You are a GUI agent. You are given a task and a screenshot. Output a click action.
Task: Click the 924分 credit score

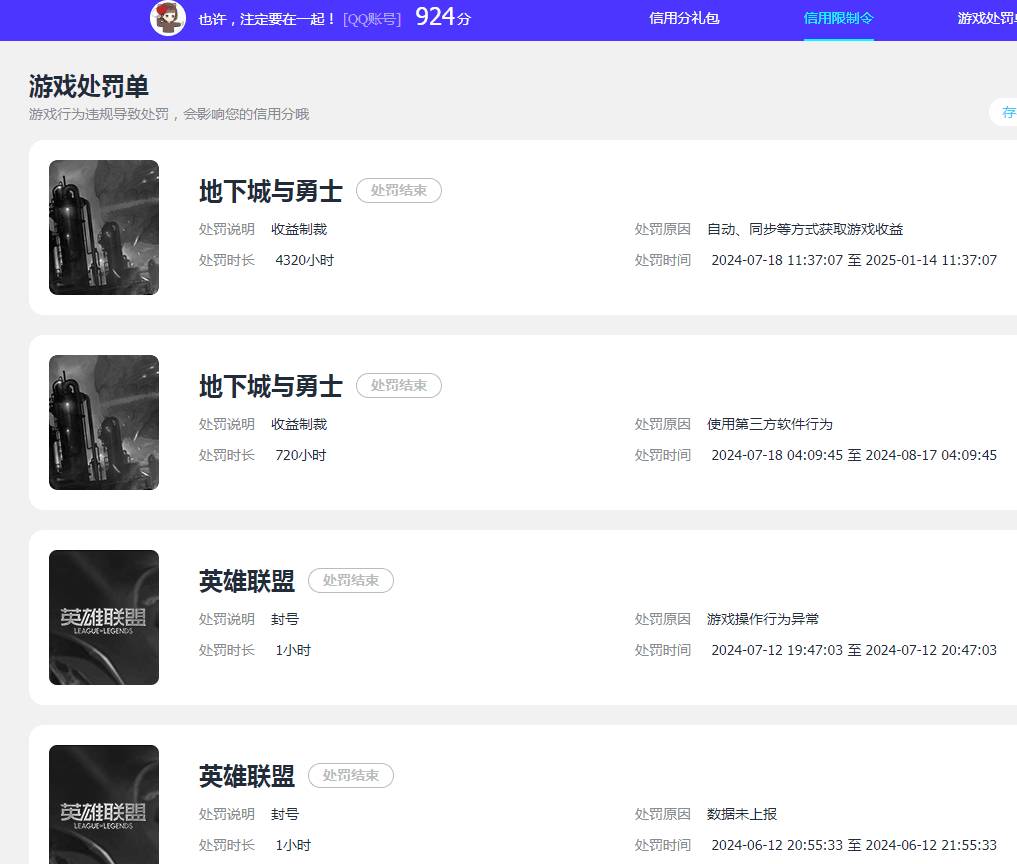pos(442,17)
